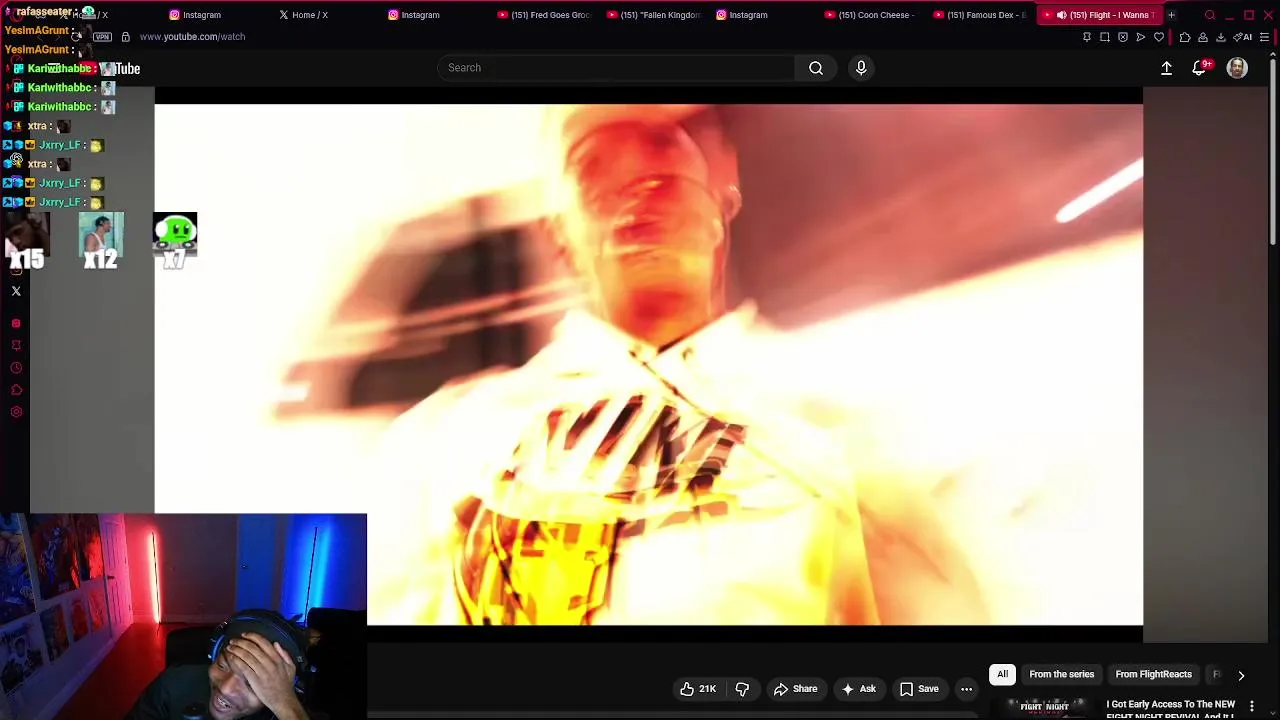The width and height of the screenshot is (1280, 720).
Task: Dislike the video
Action: [x=742, y=689]
